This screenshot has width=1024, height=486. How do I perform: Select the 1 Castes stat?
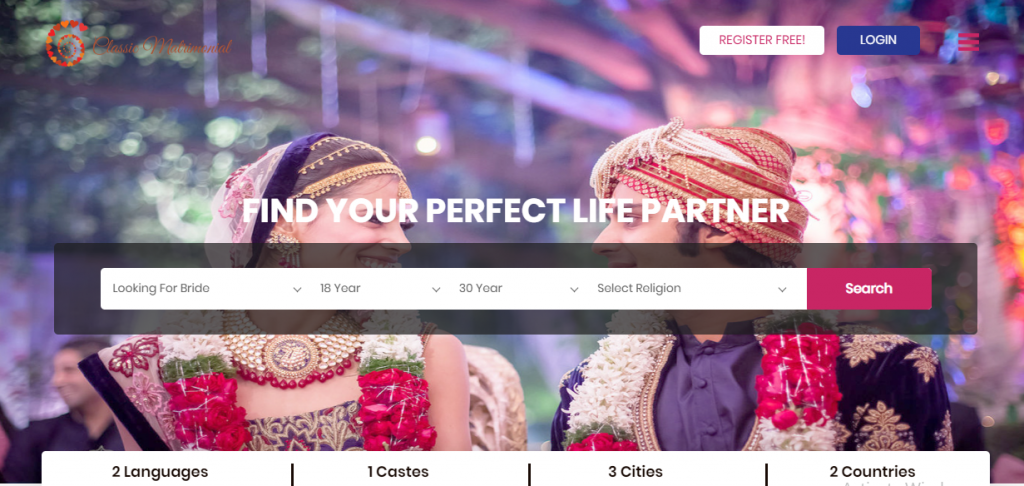pos(398,472)
